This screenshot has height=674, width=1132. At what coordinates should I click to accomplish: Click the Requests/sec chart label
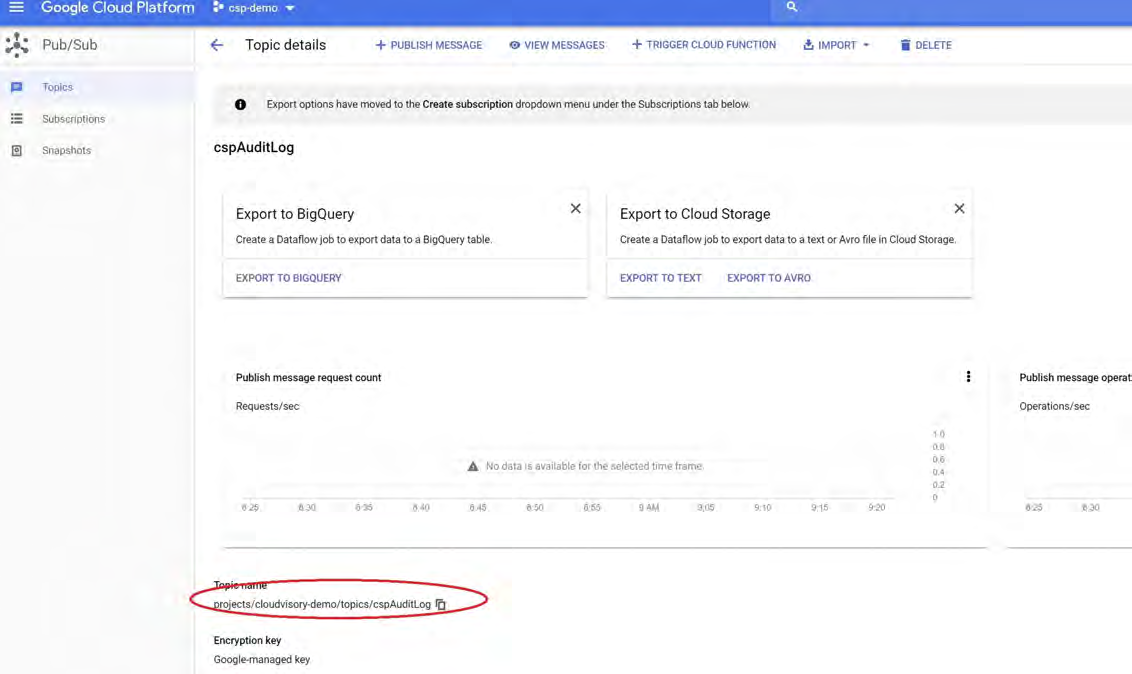[267, 406]
